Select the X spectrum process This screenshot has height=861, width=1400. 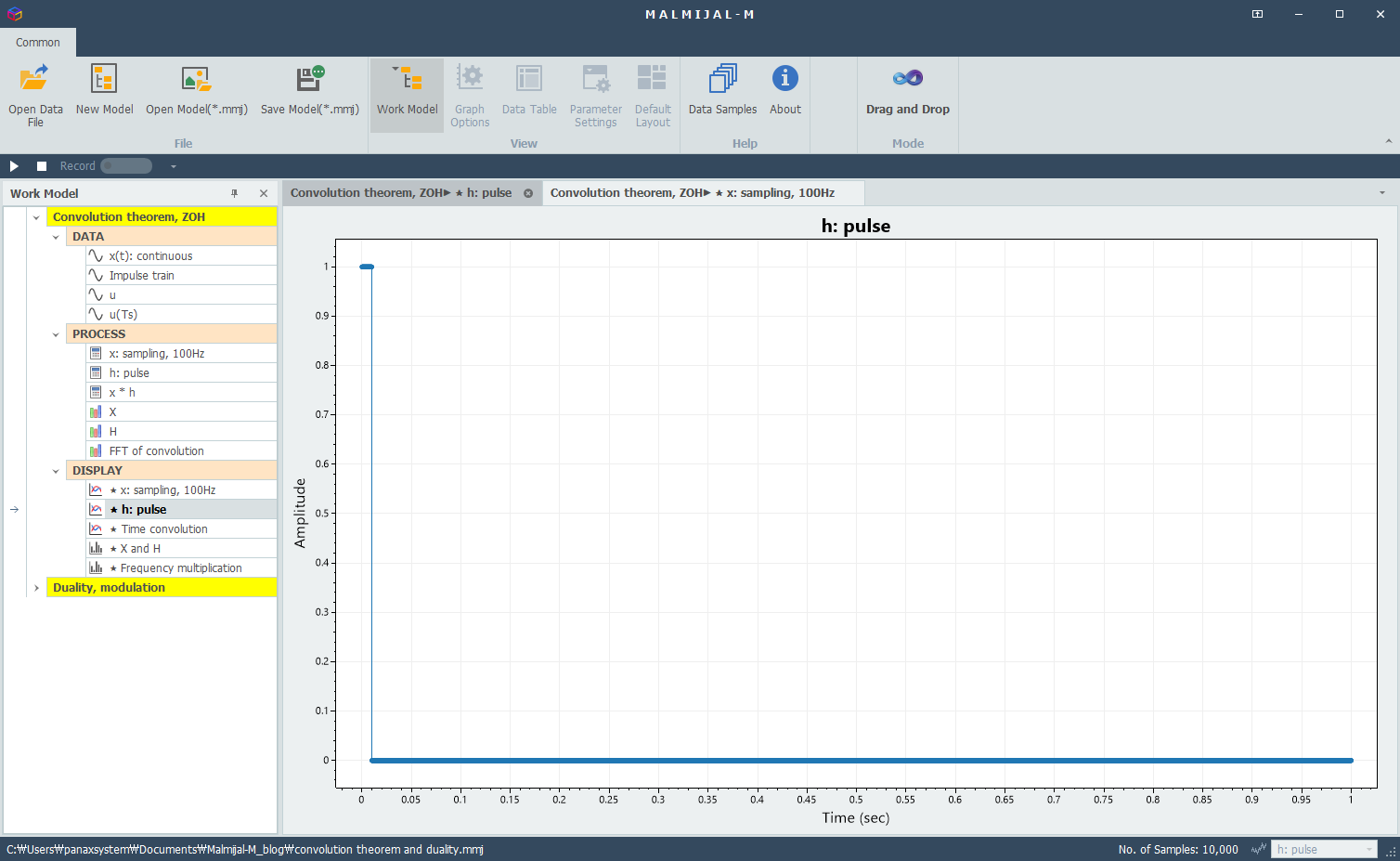pos(181,412)
